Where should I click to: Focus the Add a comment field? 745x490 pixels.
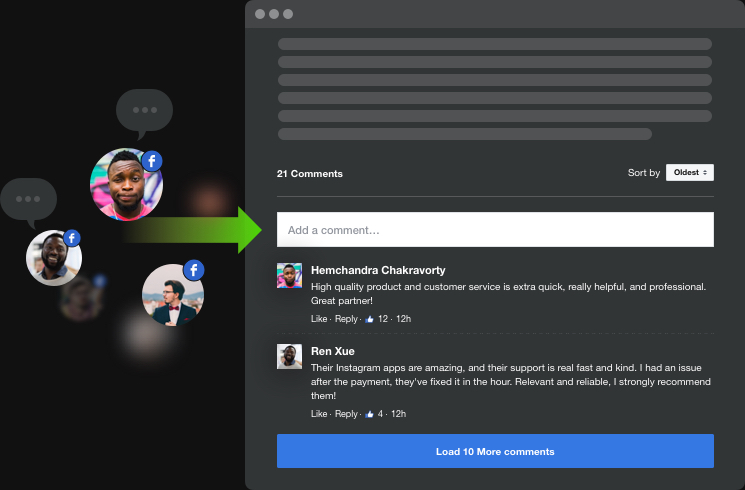point(495,230)
